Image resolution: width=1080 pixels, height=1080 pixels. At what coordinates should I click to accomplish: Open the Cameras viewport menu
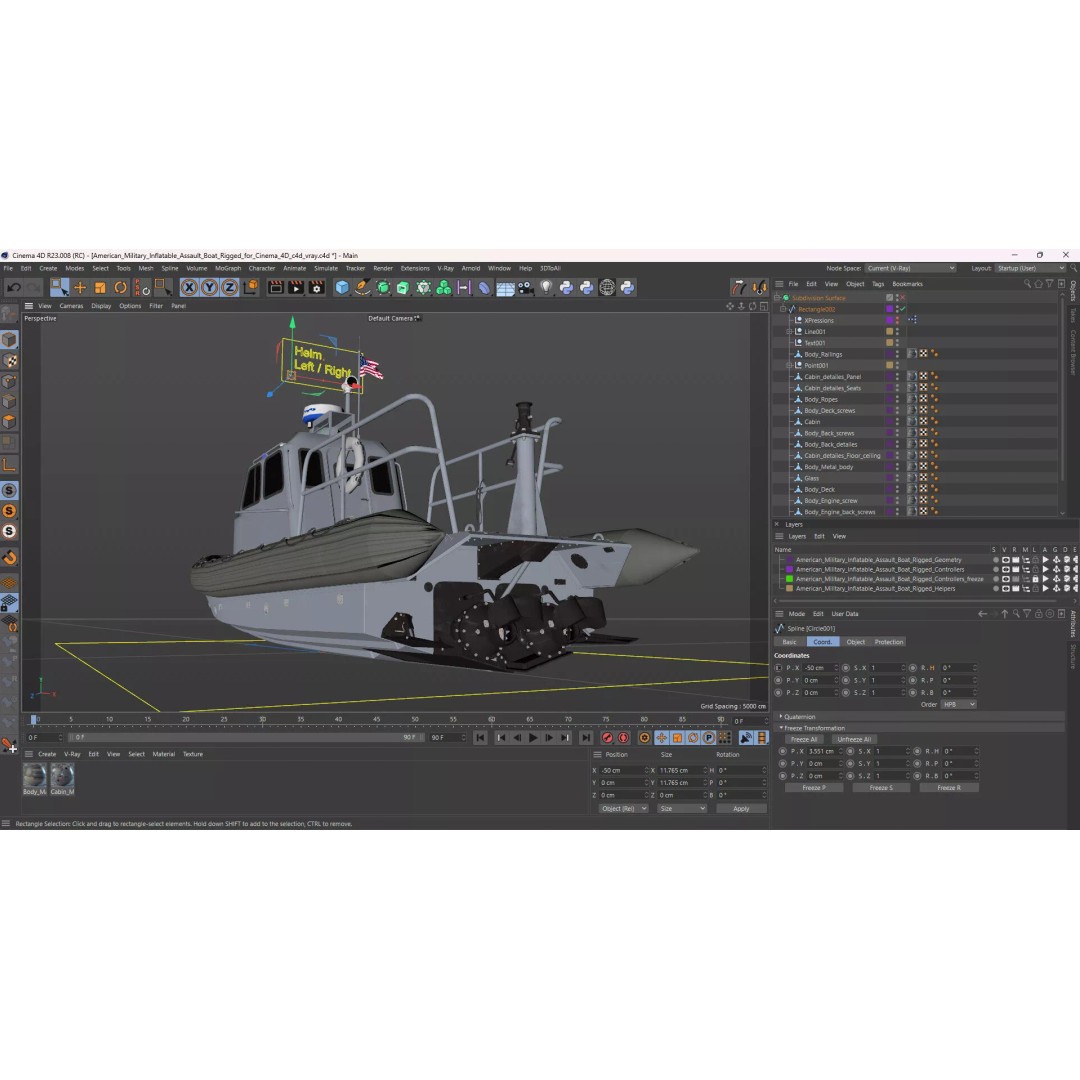click(71, 306)
